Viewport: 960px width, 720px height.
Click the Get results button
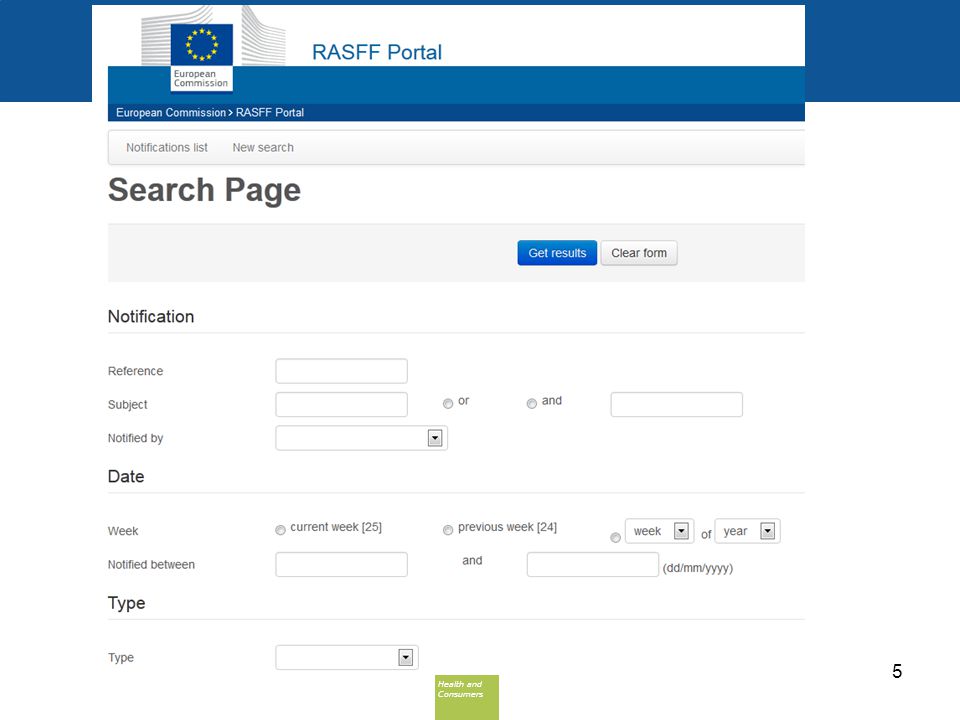tap(557, 253)
